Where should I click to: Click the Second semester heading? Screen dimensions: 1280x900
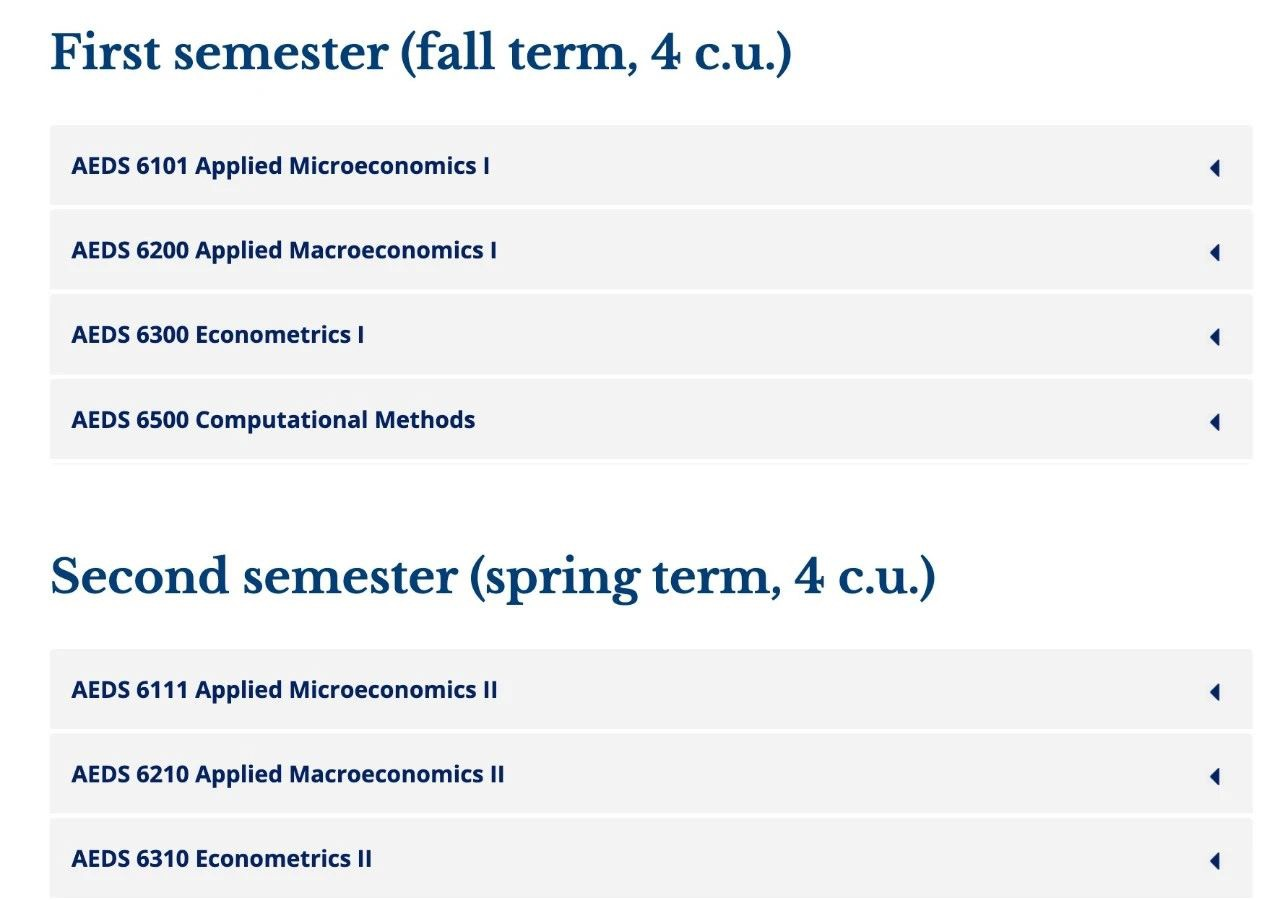click(x=492, y=577)
